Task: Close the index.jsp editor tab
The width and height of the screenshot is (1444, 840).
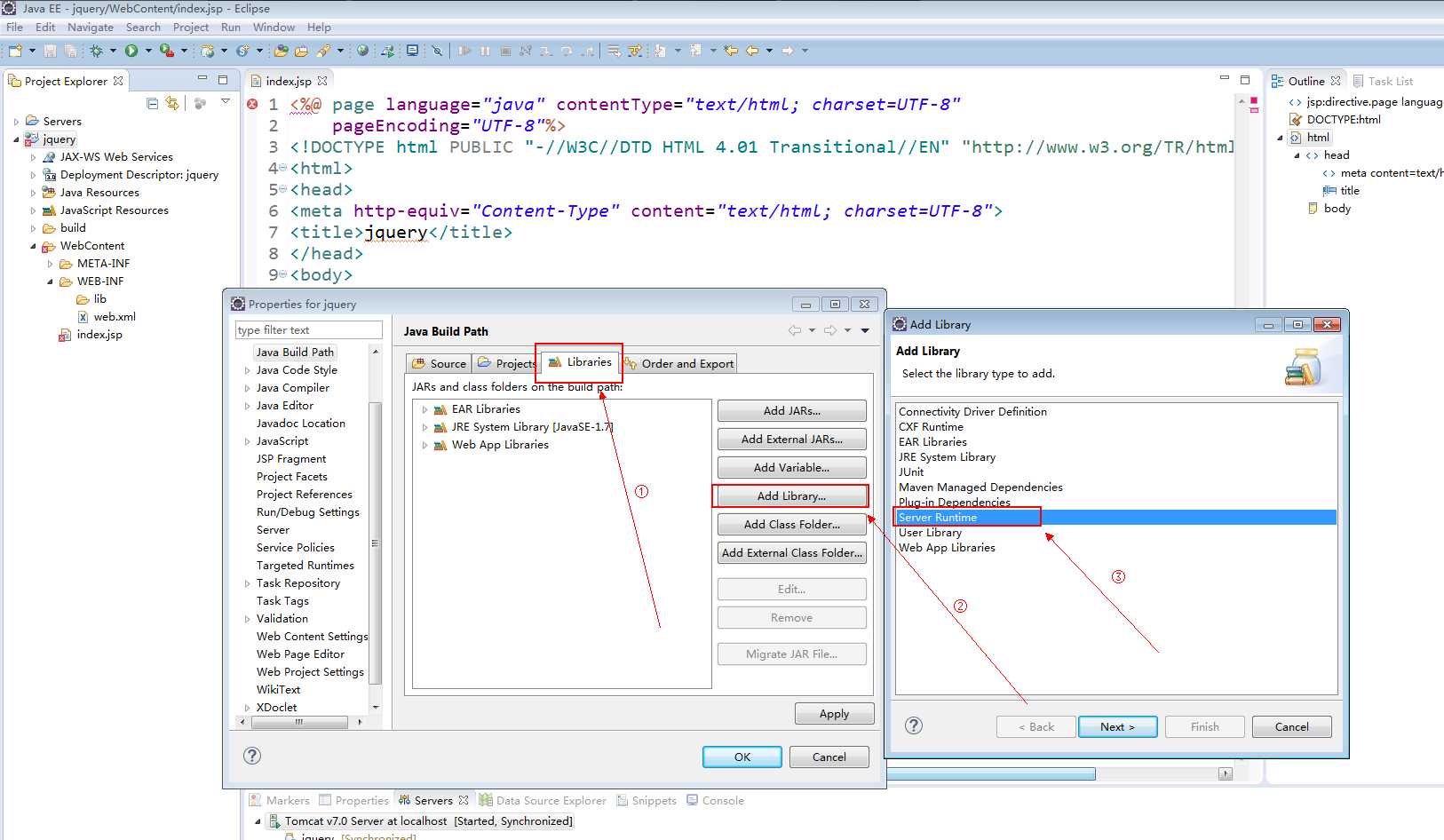Action: click(x=322, y=81)
